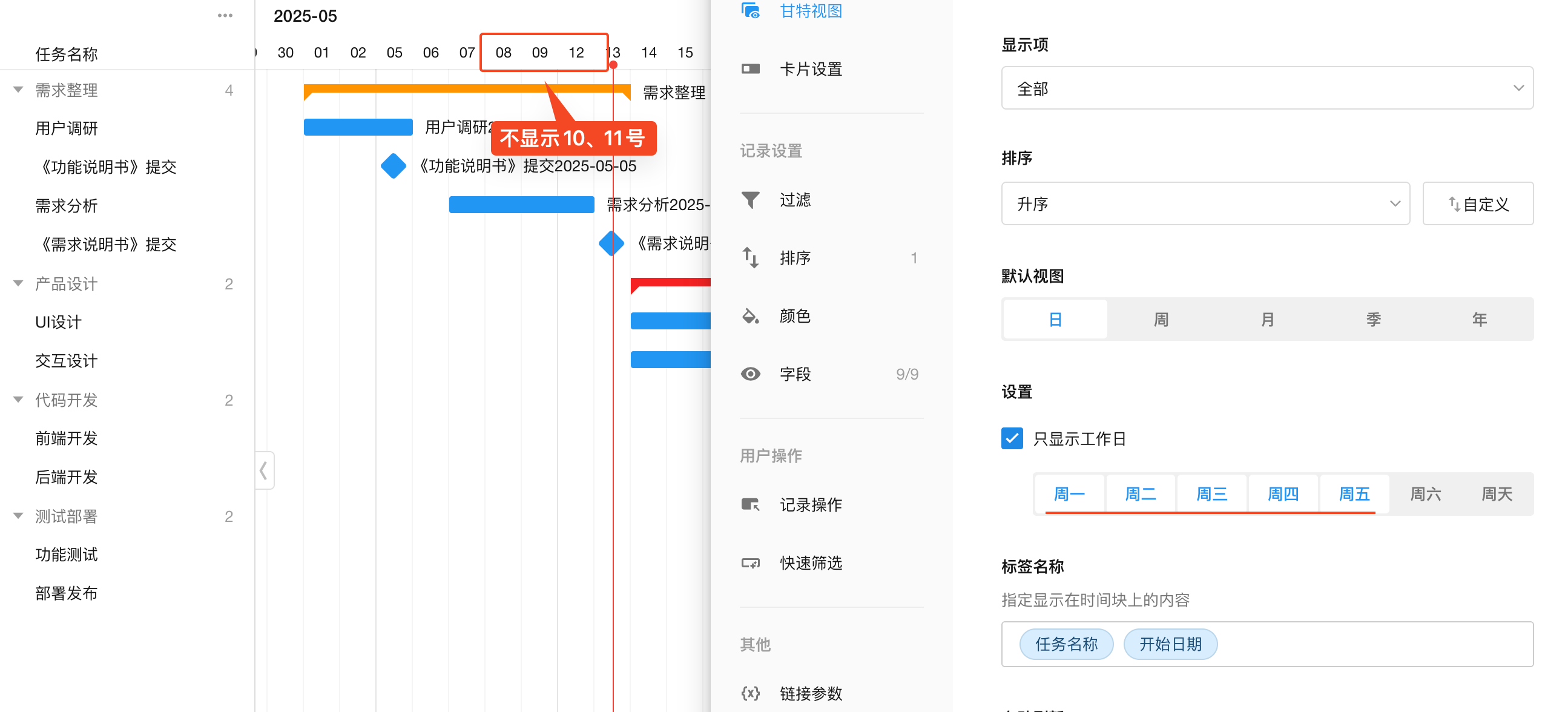Click the sort arrows icon
1568x712 pixels.
coord(750,257)
